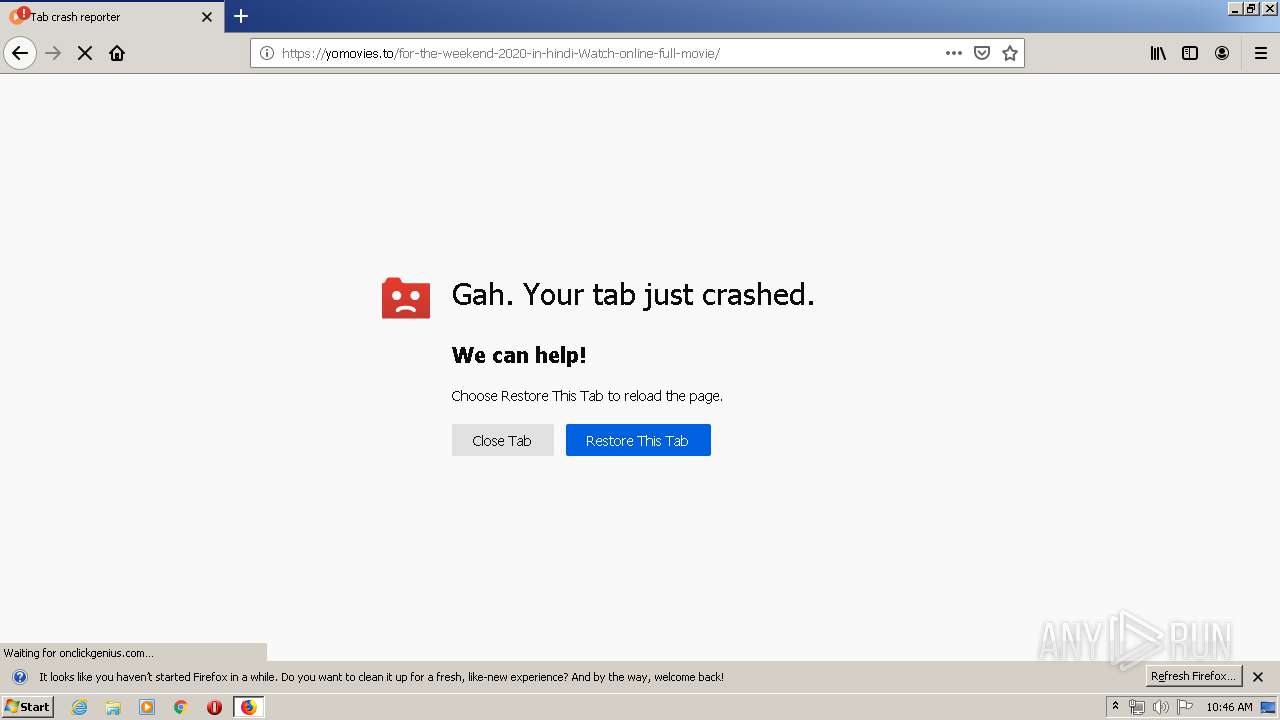Viewport: 1280px width, 720px height.
Task: Open the Firefox hamburger menu
Action: tap(1261, 53)
